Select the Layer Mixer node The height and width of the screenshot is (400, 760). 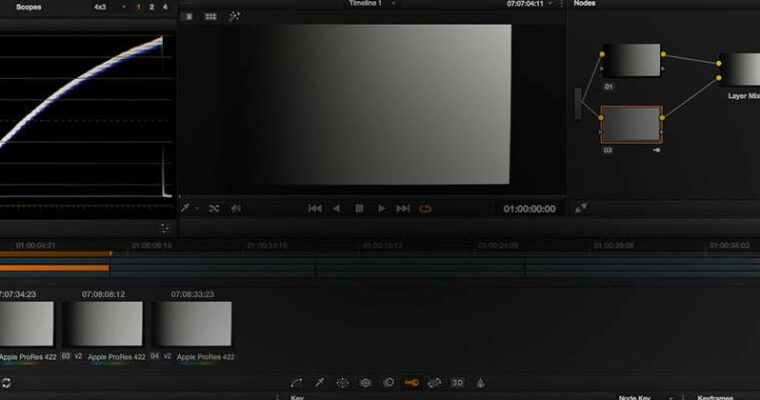pyautogui.click(x=740, y=70)
